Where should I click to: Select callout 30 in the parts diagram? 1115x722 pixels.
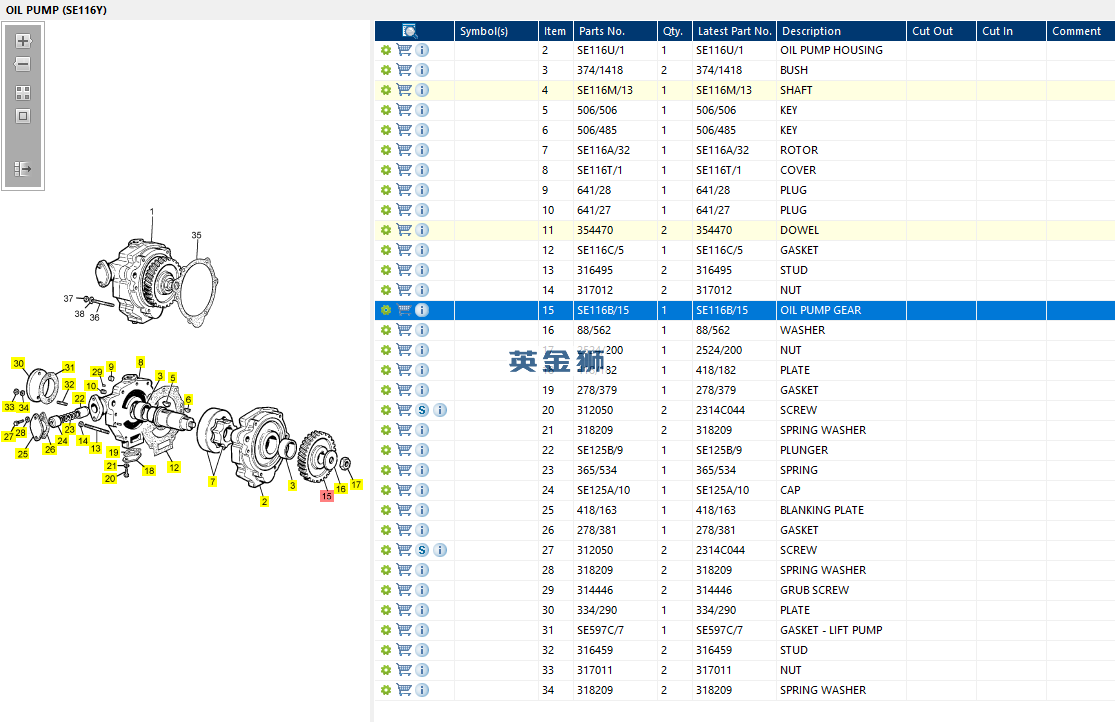coord(18,363)
